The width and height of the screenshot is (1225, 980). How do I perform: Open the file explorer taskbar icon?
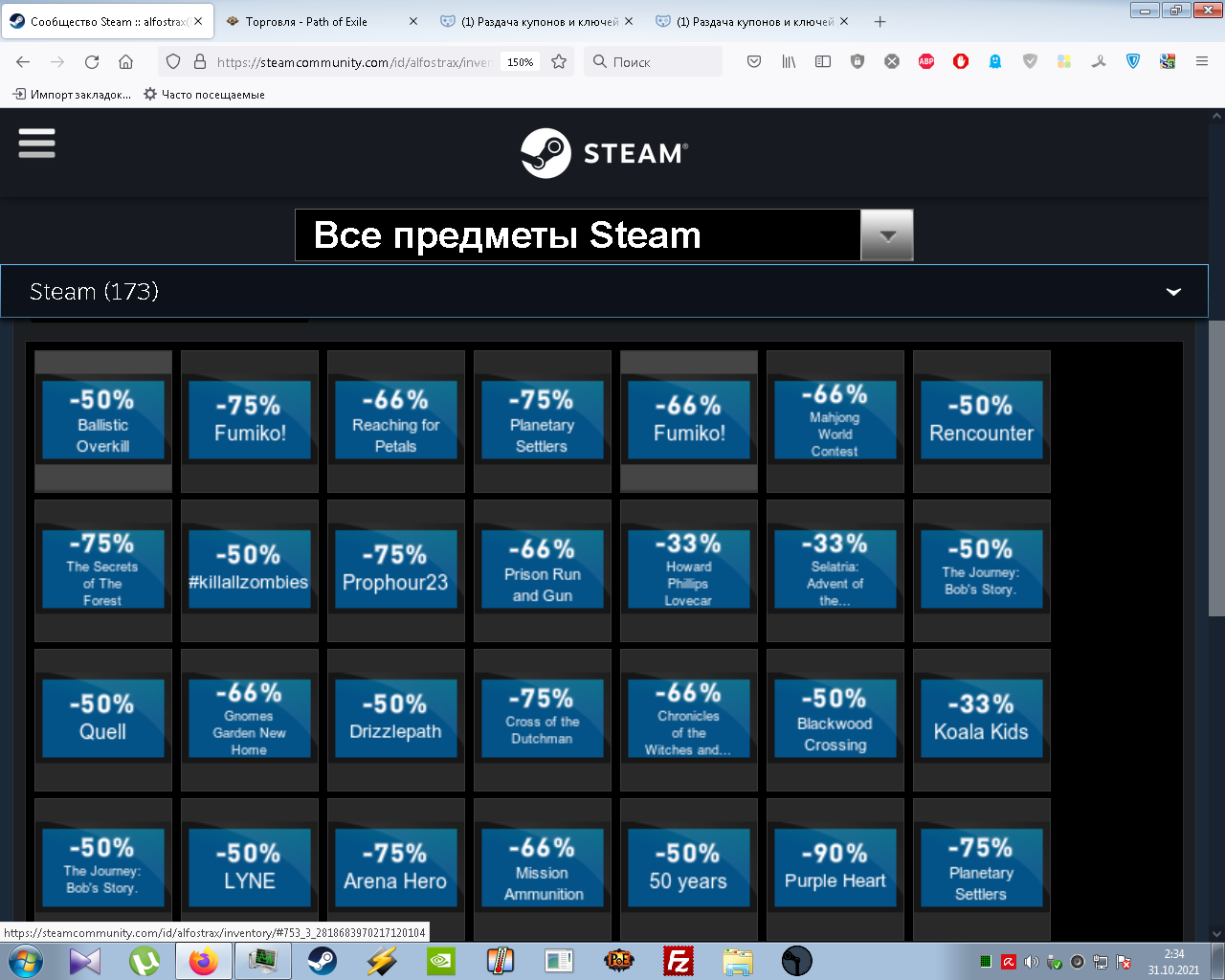738,961
